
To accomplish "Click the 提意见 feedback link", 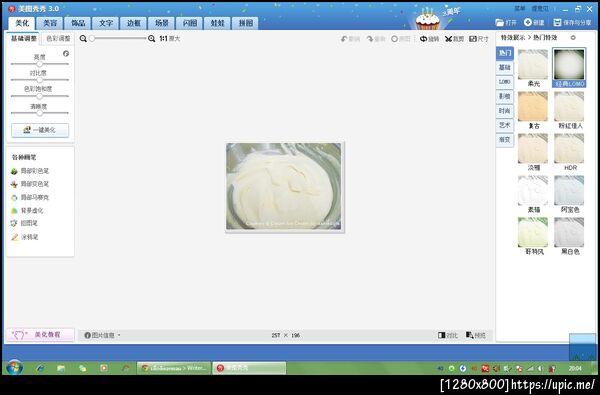I will point(540,8).
